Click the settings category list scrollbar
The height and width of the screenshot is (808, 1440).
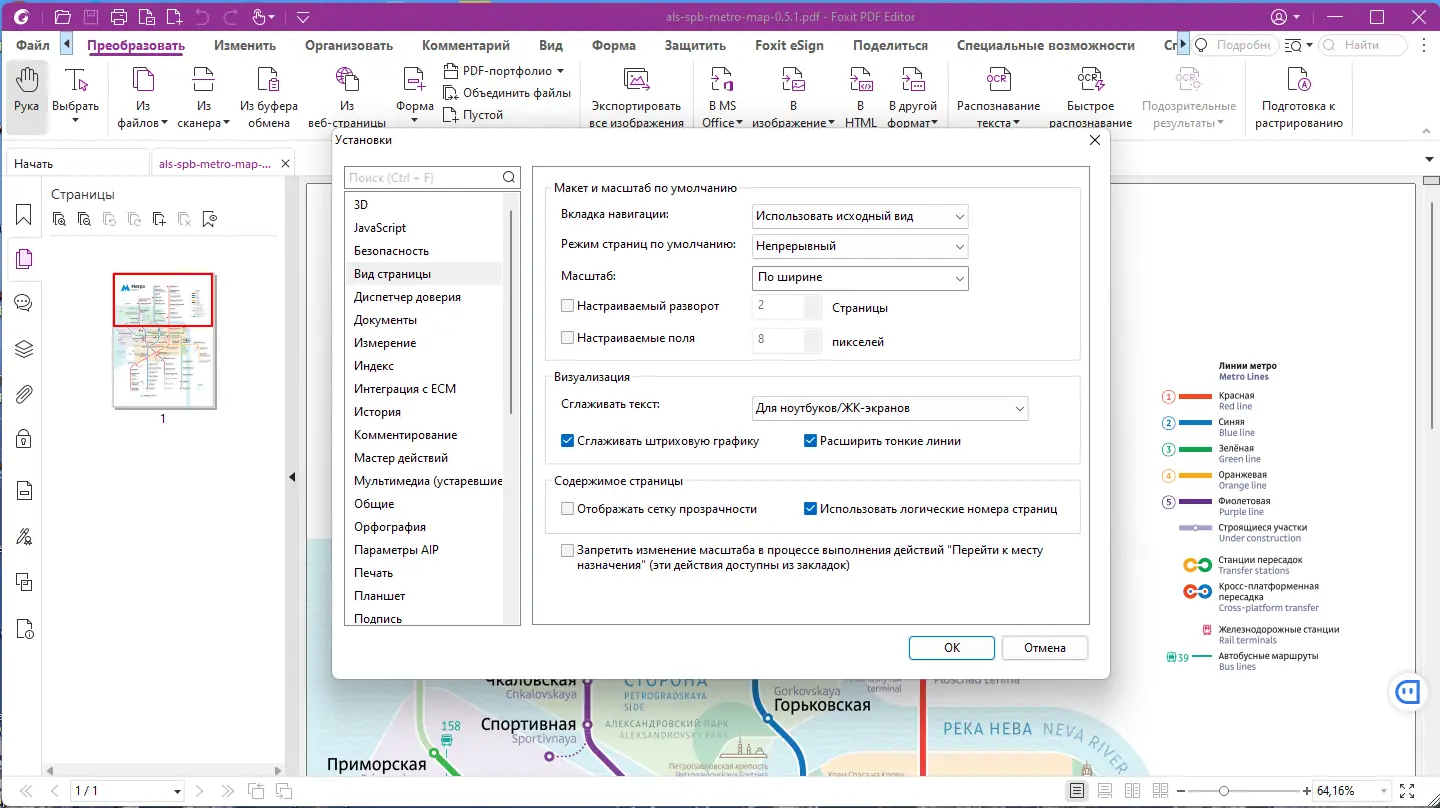coord(511,310)
